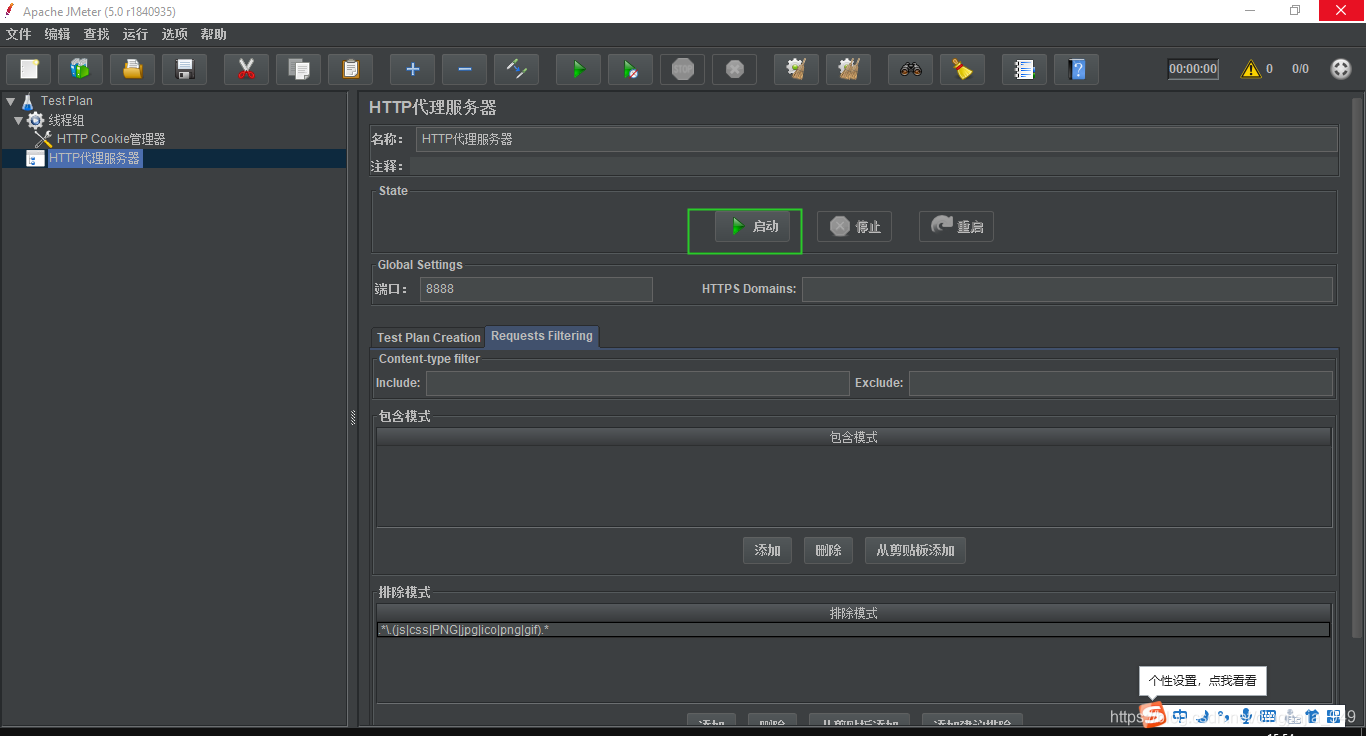Click the 重启 proxy button

pos(956,227)
